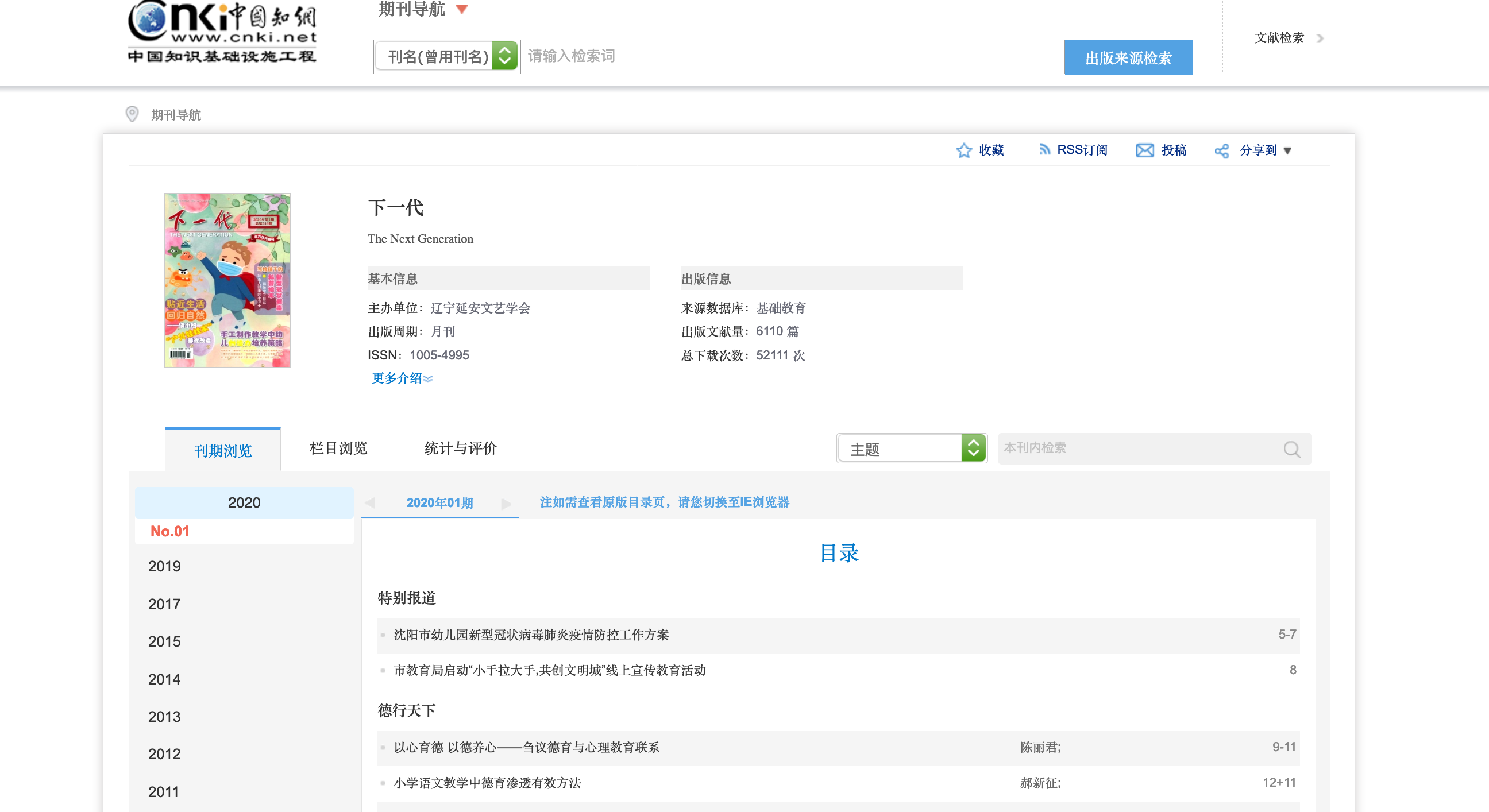Expand the 期刊导航 header dropdown arrow
The image size is (1489, 812).
click(462, 9)
